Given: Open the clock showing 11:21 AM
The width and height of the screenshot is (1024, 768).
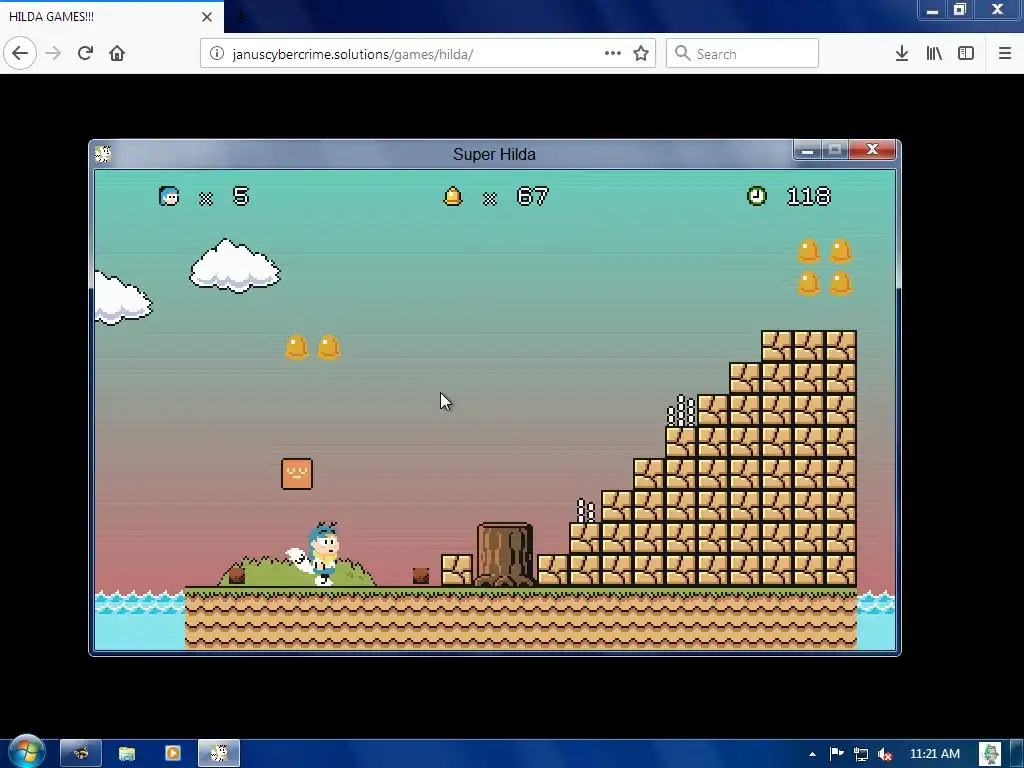Looking at the screenshot, I should (935, 754).
